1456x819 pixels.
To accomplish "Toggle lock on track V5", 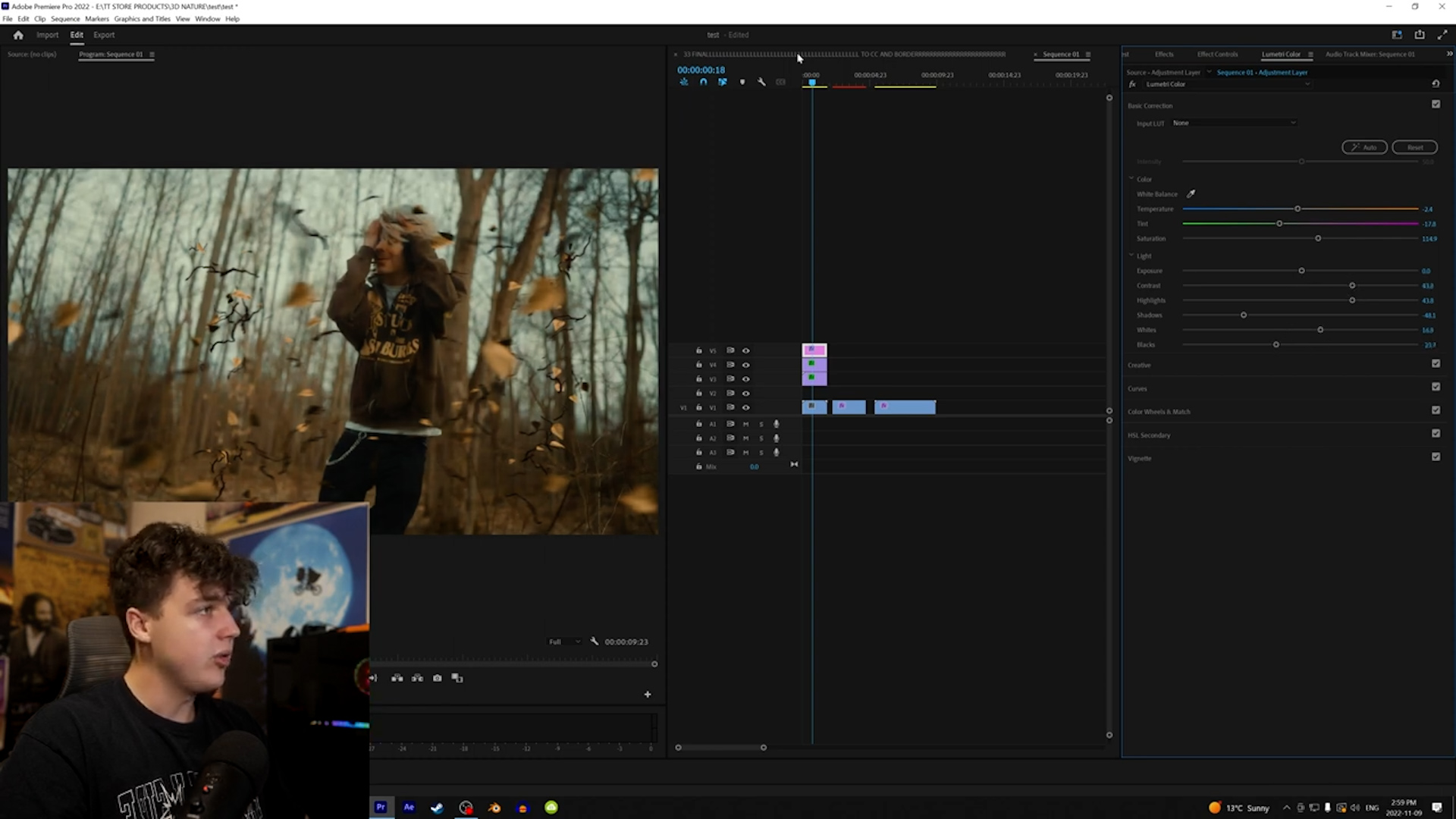I will 699,350.
